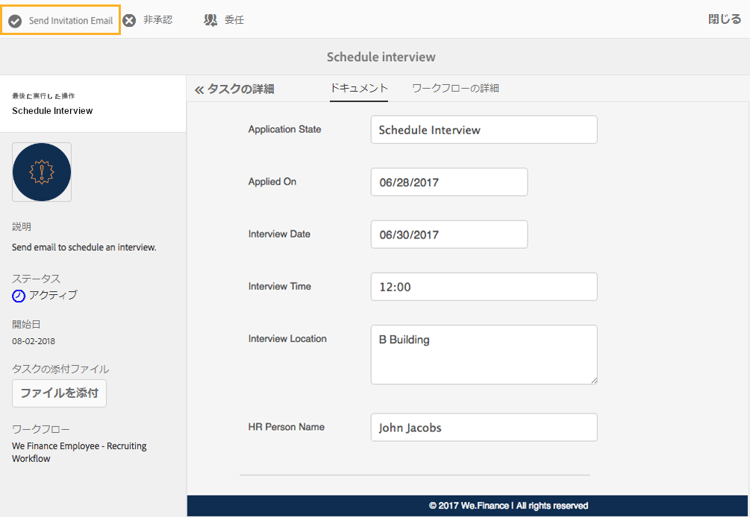Click the HR Person Name field
Viewport: 750px width, 517px height.
[x=484, y=427]
